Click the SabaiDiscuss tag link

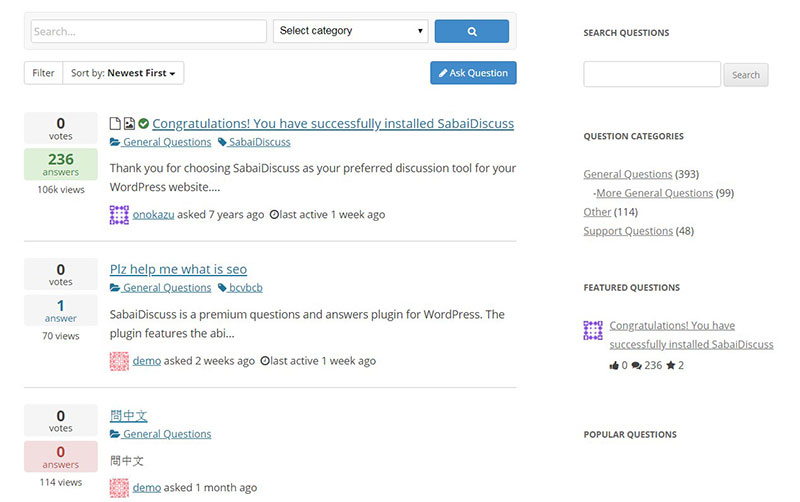click(254, 142)
